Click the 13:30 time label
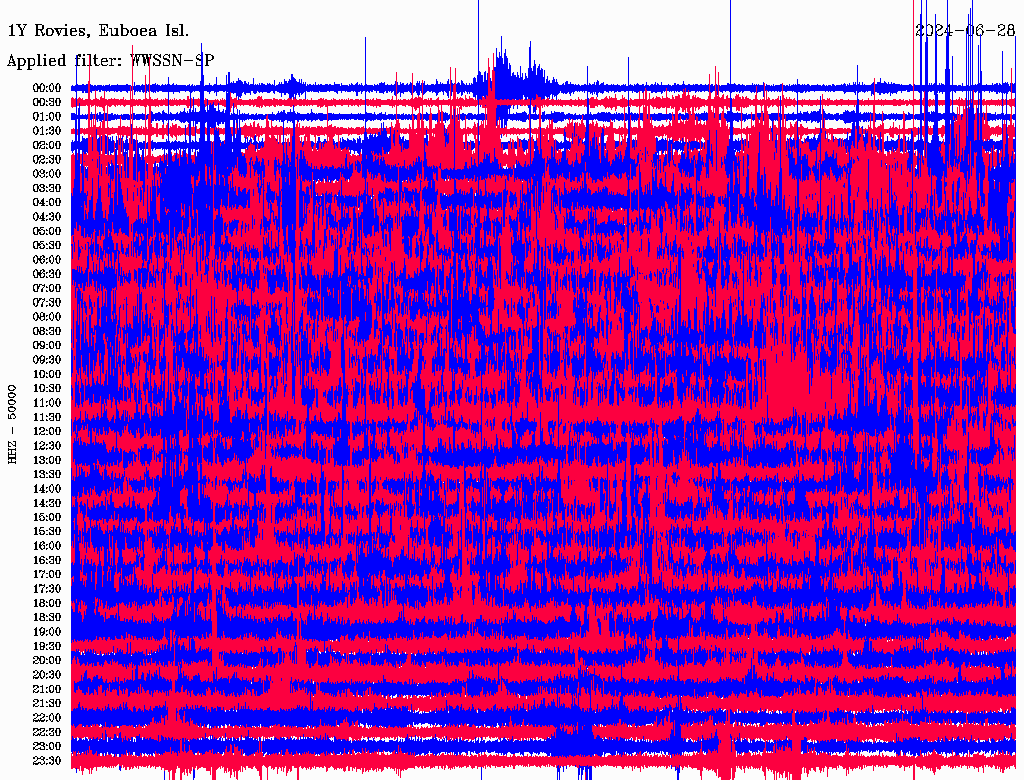 [47, 474]
